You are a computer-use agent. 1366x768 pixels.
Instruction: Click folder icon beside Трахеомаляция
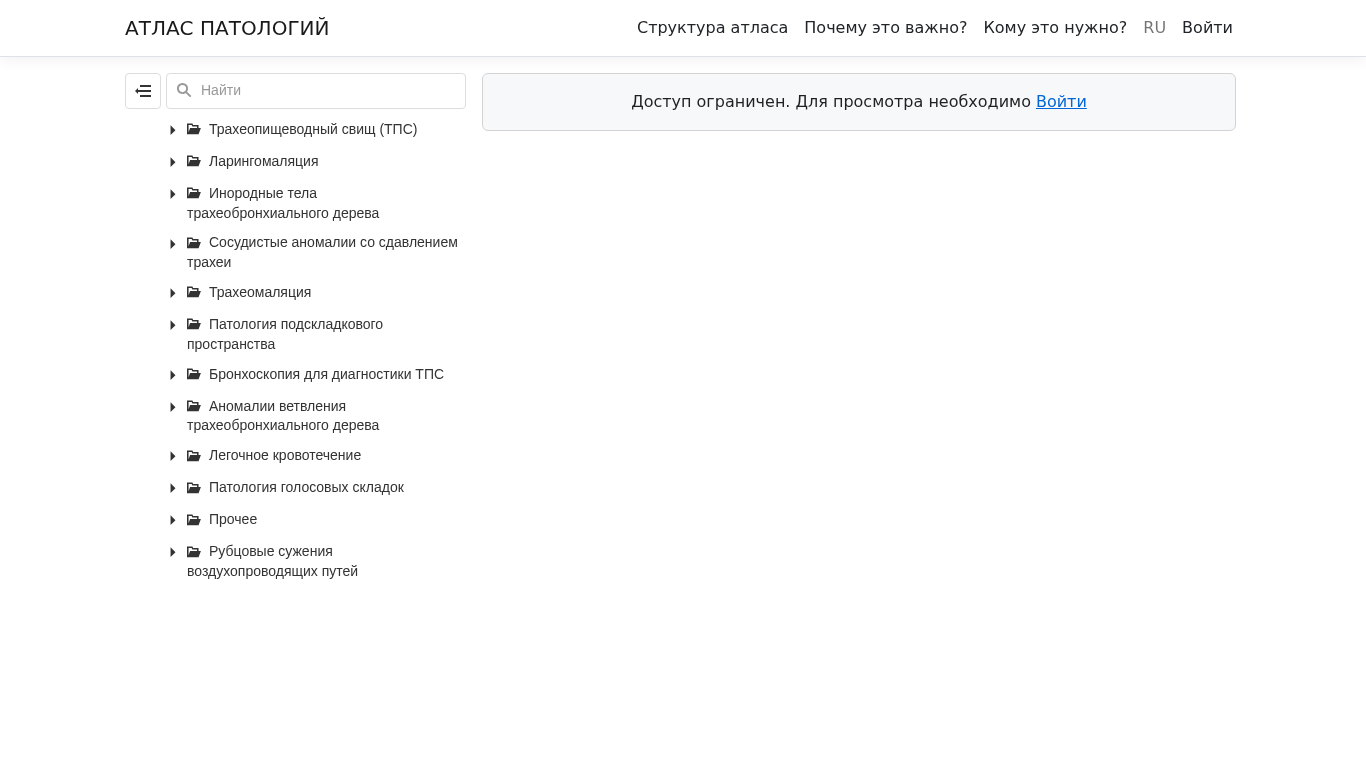pyautogui.click(x=194, y=292)
